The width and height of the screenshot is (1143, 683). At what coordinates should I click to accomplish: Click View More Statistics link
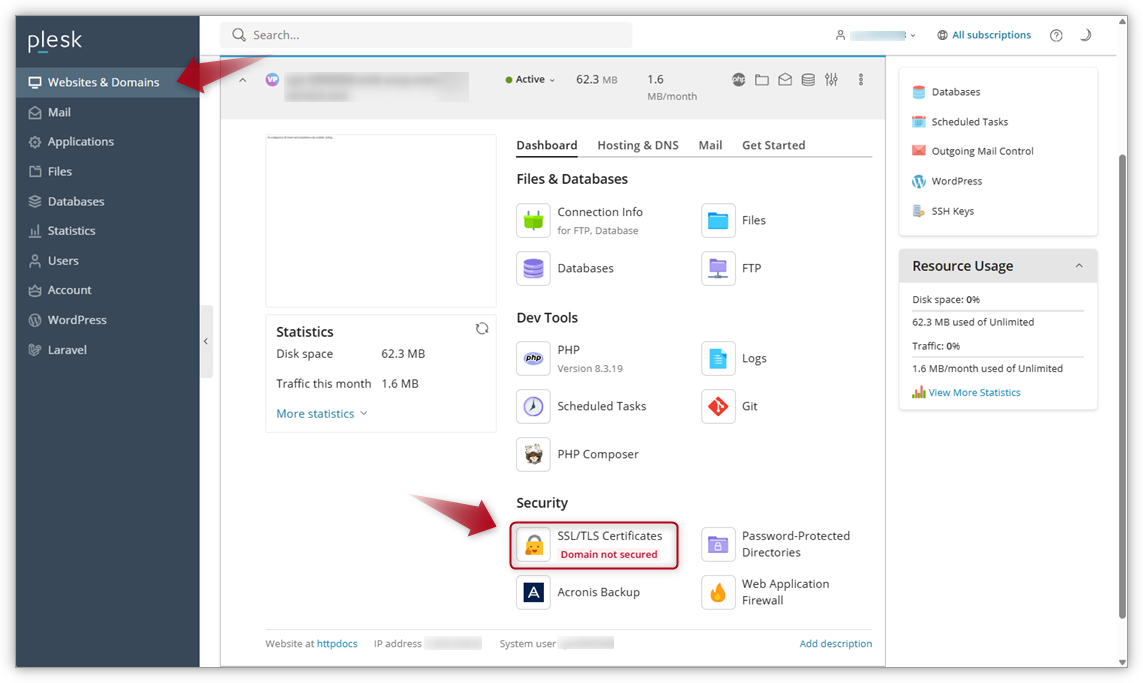974,393
